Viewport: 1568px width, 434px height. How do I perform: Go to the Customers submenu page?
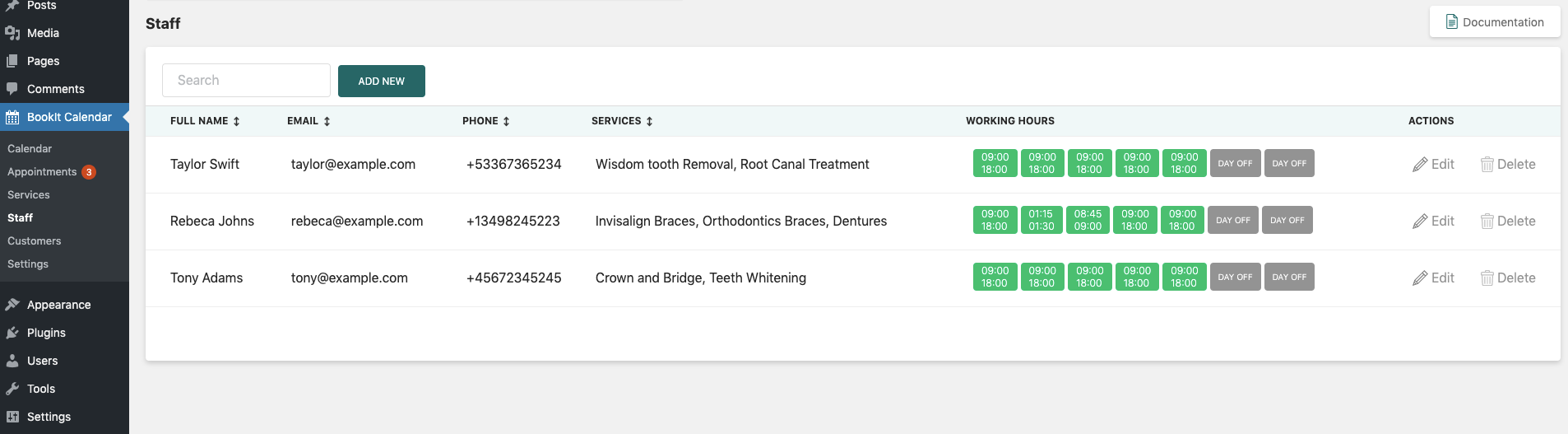[35, 241]
